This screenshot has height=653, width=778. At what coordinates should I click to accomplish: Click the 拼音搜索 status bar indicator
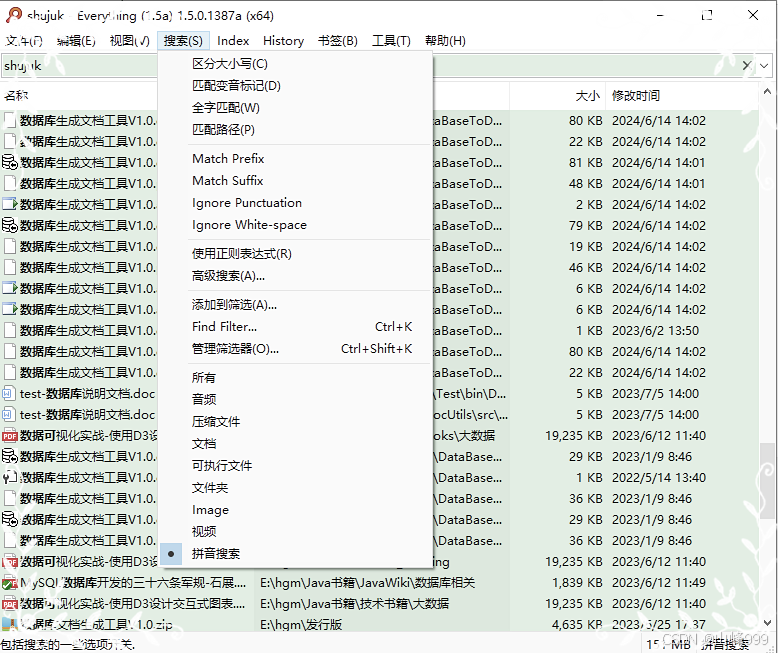(725, 644)
